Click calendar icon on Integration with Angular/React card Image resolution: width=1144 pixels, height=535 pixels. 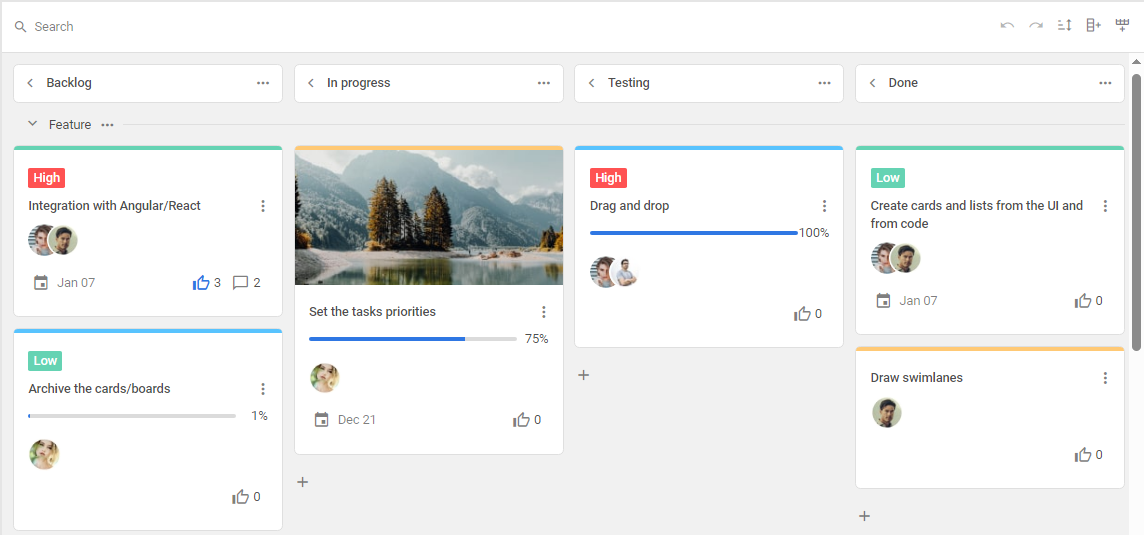pyautogui.click(x=41, y=282)
